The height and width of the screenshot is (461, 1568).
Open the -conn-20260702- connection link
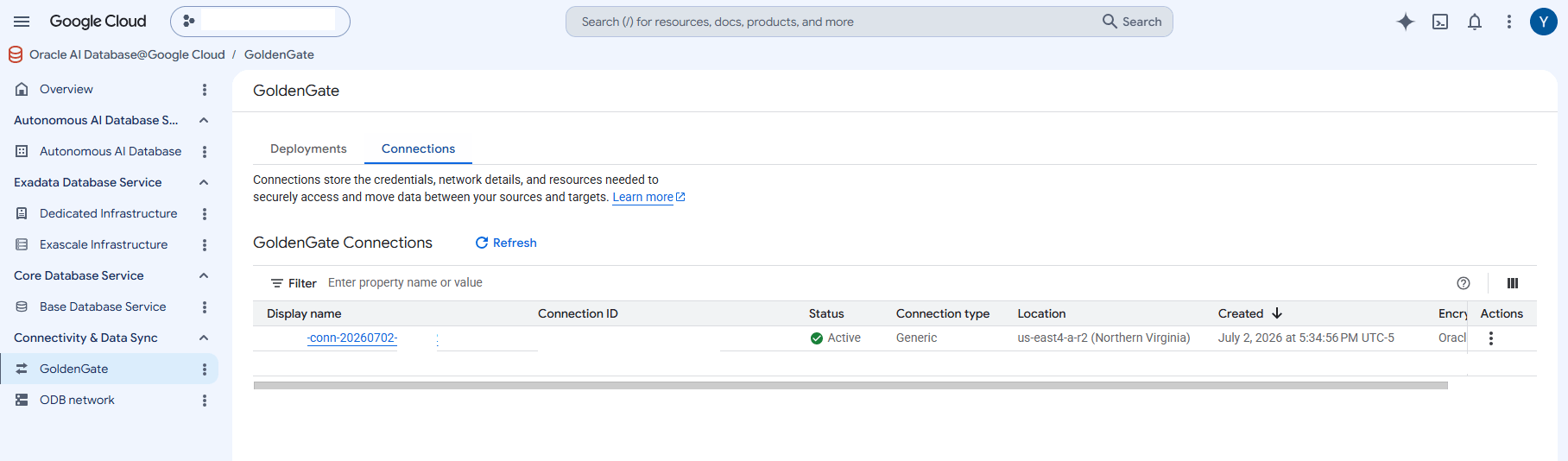352,338
